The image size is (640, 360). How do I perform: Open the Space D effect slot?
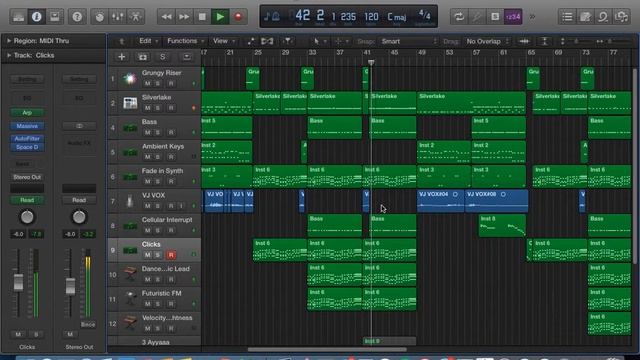[27, 147]
